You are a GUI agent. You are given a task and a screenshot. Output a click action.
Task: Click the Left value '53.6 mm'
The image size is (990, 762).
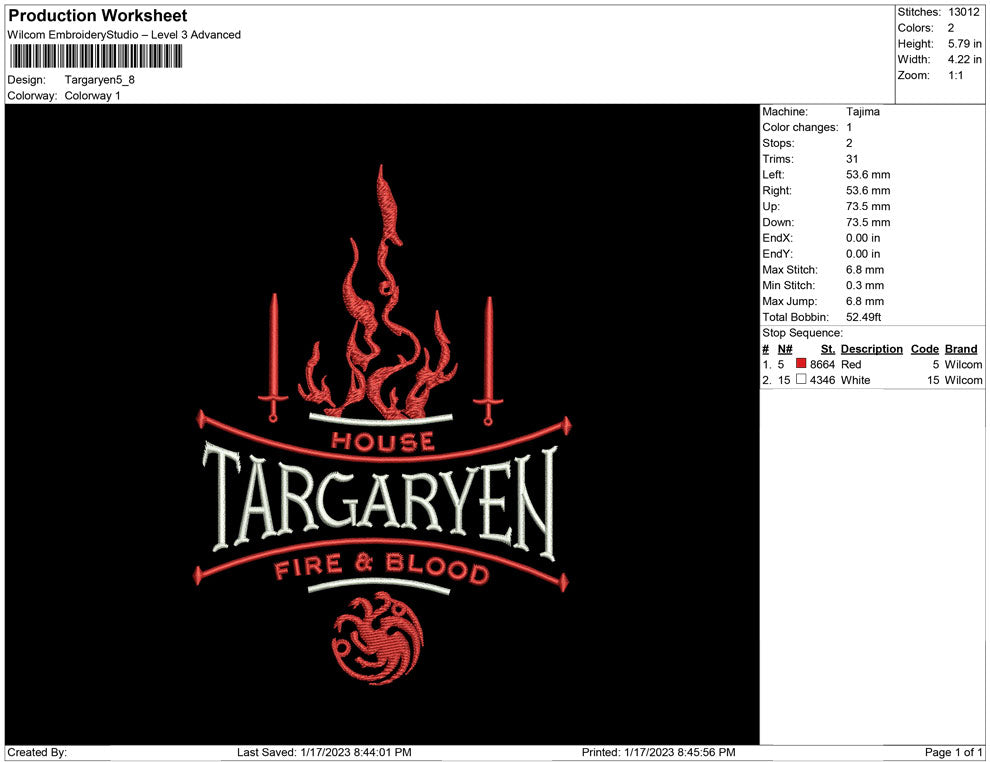pos(868,175)
